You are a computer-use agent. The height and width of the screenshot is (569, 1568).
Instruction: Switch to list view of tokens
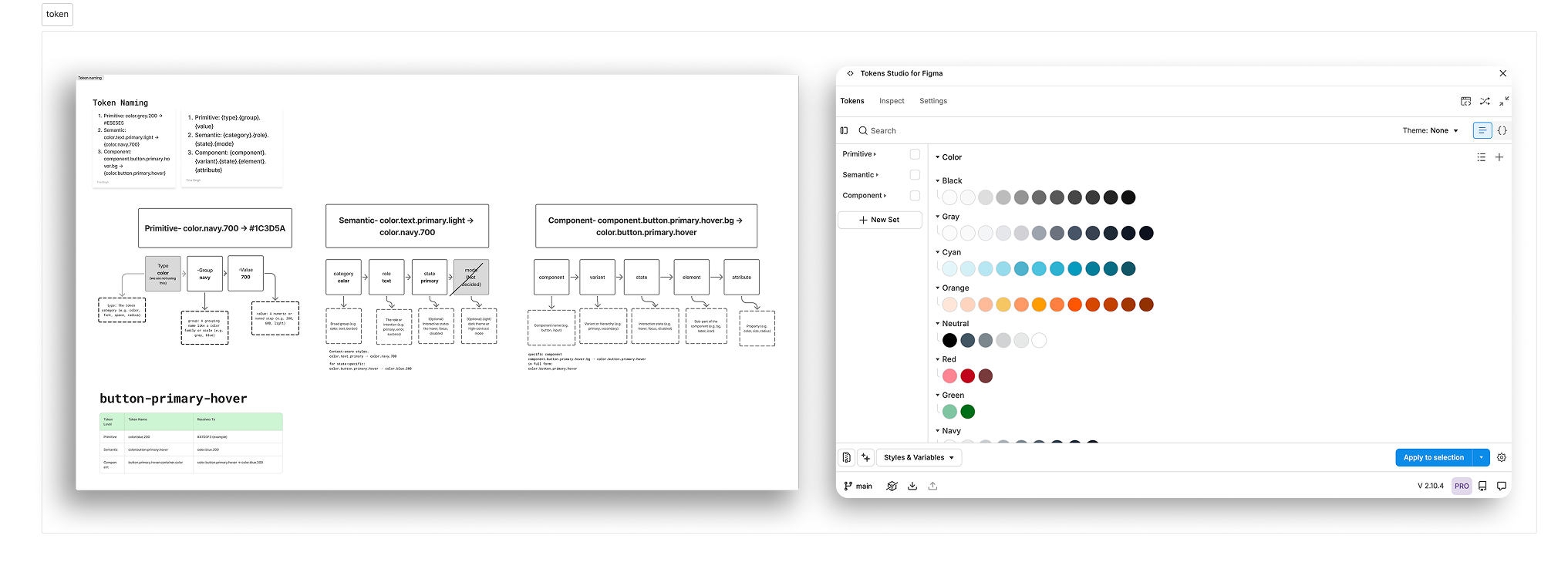(x=1482, y=131)
